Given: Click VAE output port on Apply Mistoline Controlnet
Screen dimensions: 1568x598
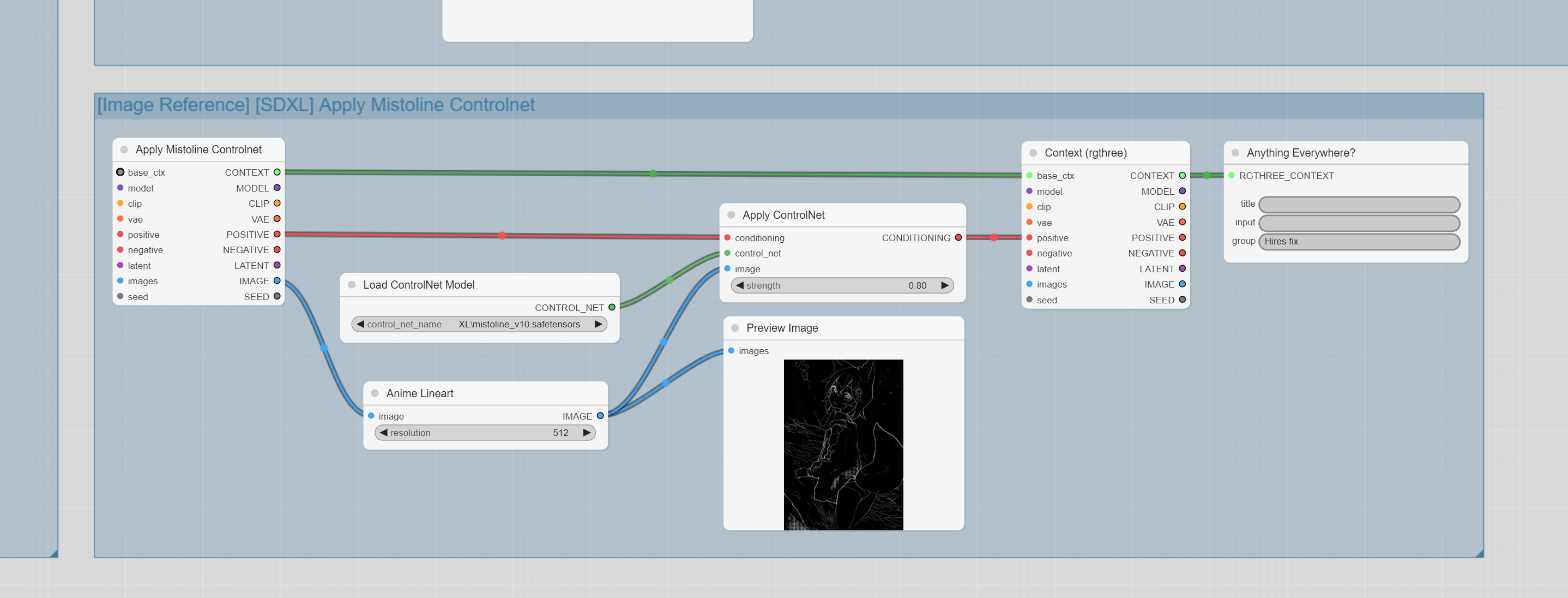Looking at the screenshot, I should 277,219.
